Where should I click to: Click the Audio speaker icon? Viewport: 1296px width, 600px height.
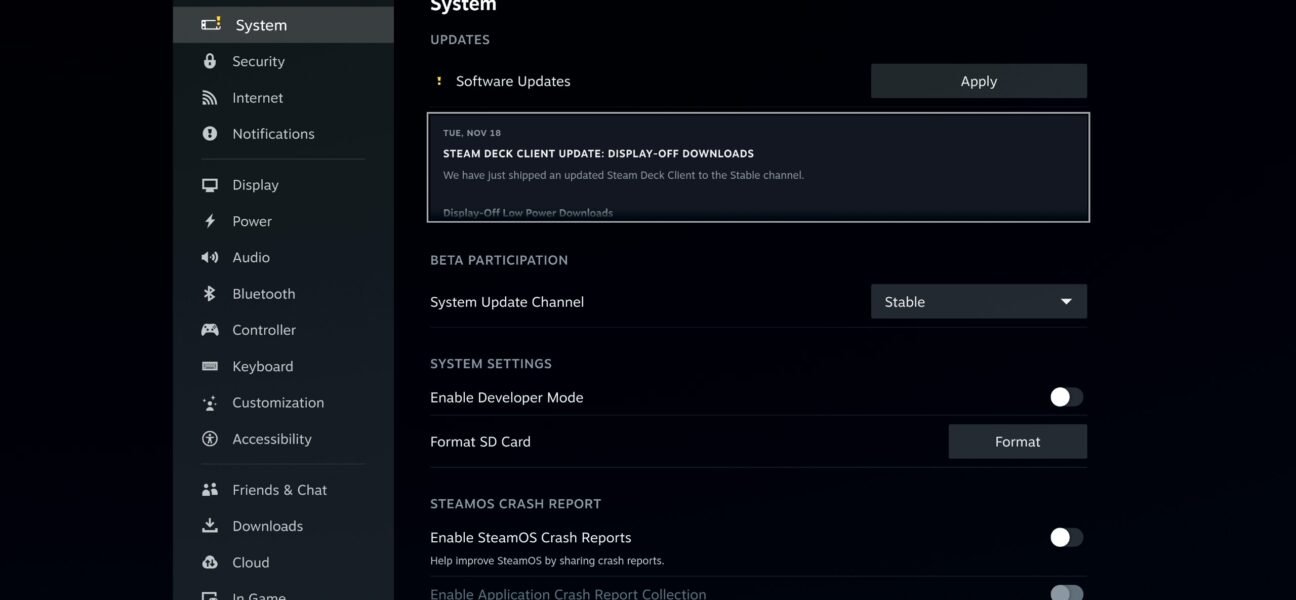tap(209, 257)
